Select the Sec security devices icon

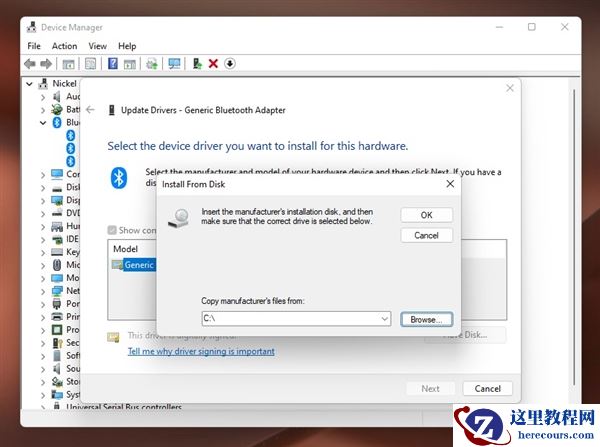tap(57, 343)
